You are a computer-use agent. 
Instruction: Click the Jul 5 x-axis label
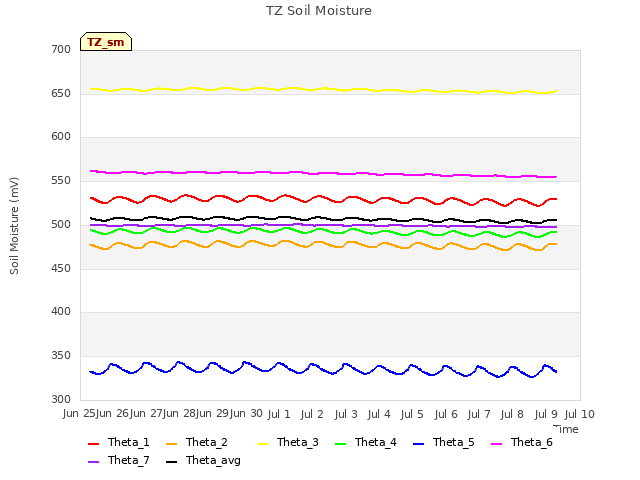point(412,414)
